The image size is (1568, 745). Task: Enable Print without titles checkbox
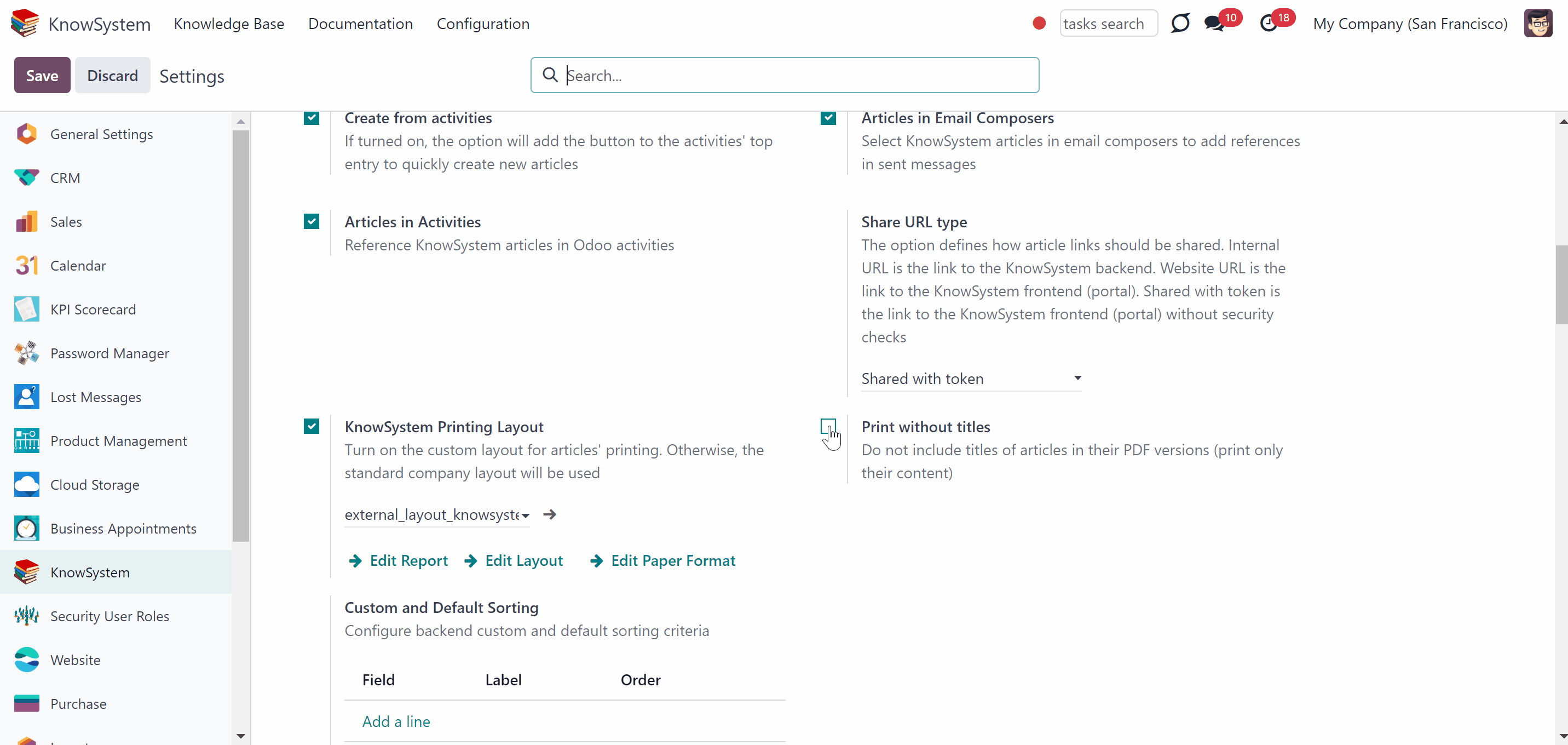828,426
